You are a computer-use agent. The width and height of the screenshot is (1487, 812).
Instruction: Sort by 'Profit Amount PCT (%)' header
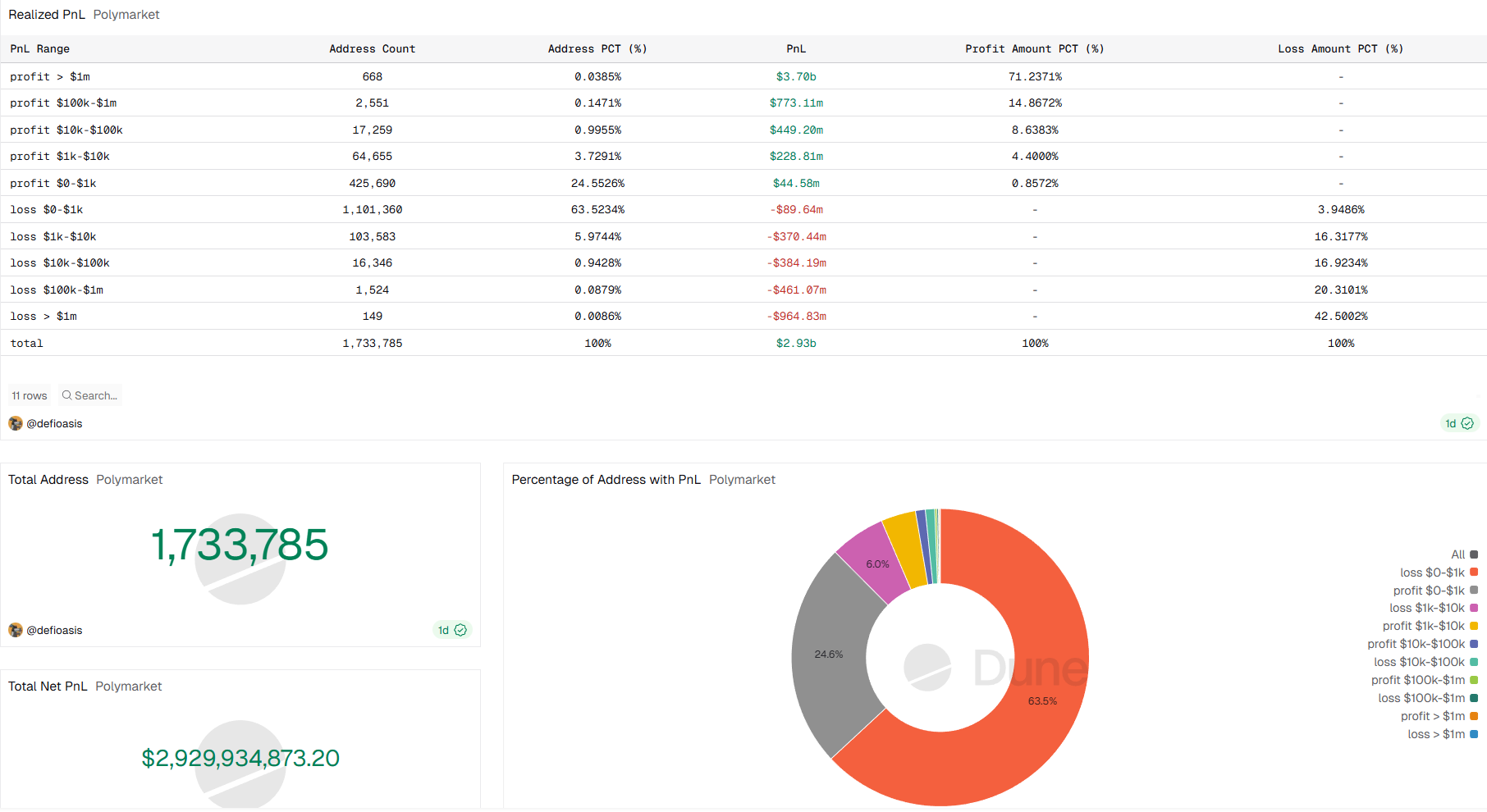[x=1034, y=49]
